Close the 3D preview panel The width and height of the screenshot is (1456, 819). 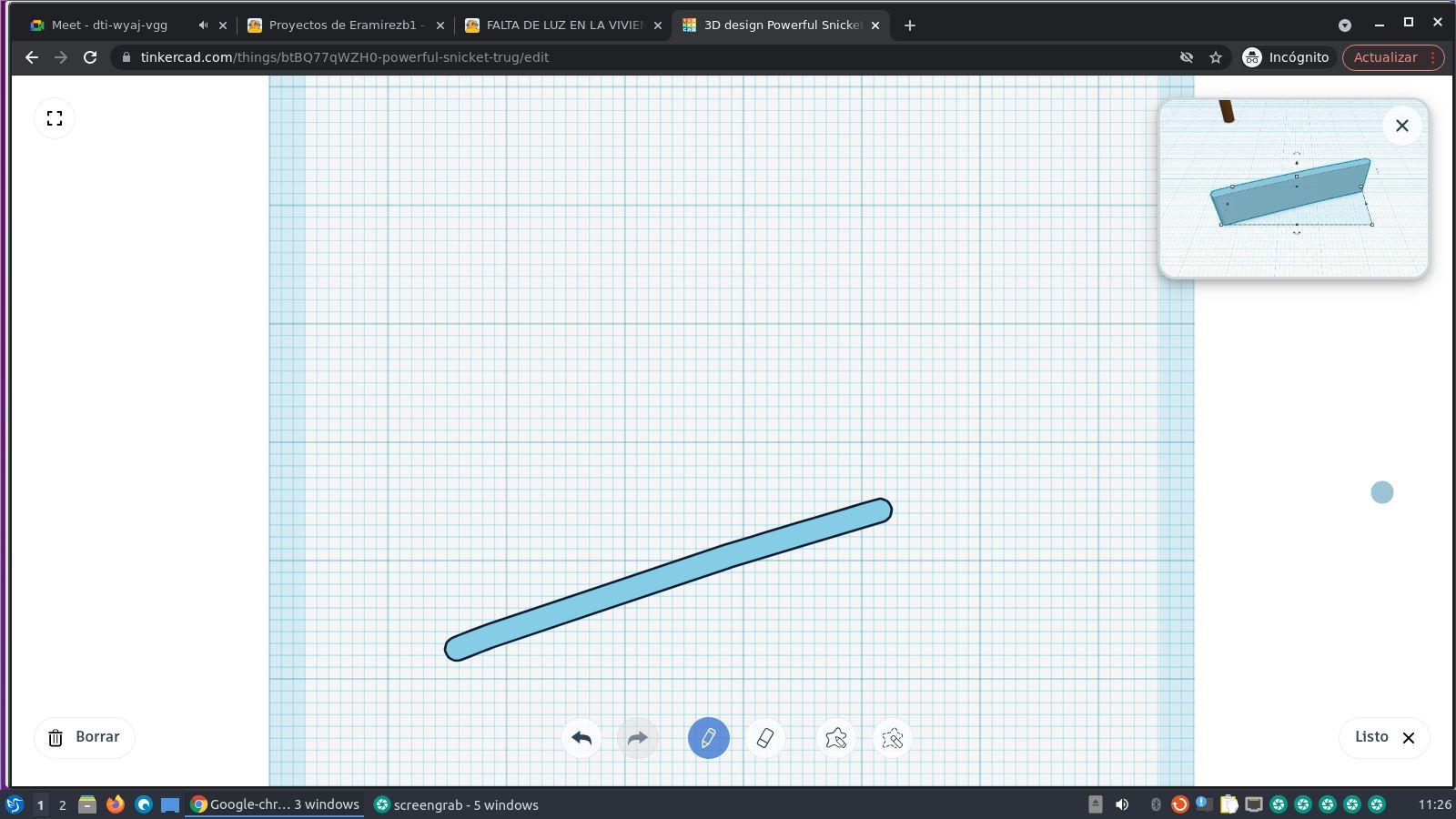pos(1402,126)
